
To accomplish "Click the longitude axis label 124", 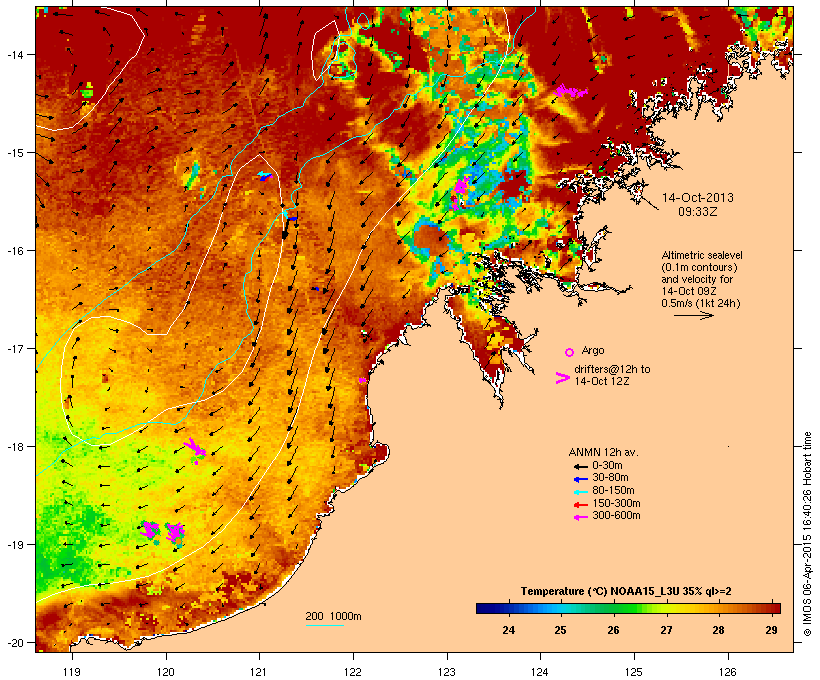I will pyautogui.click(x=540, y=672).
